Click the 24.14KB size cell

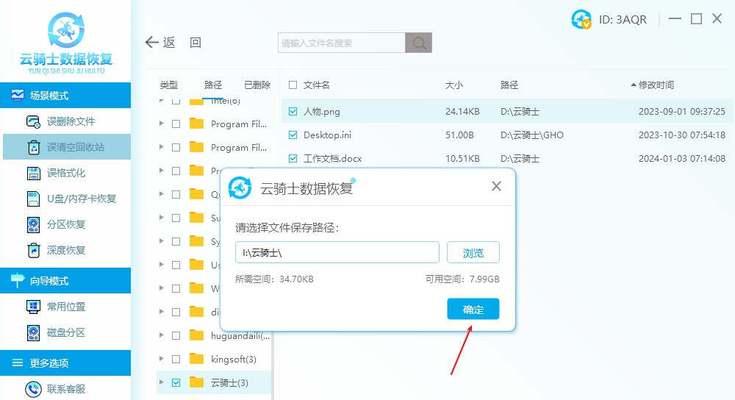pyautogui.click(x=462, y=112)
